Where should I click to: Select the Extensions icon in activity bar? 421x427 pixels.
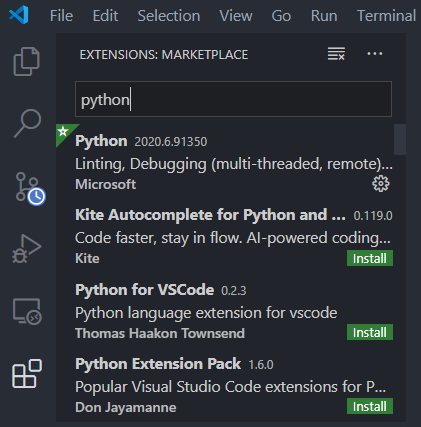click(x=27, y=374)
